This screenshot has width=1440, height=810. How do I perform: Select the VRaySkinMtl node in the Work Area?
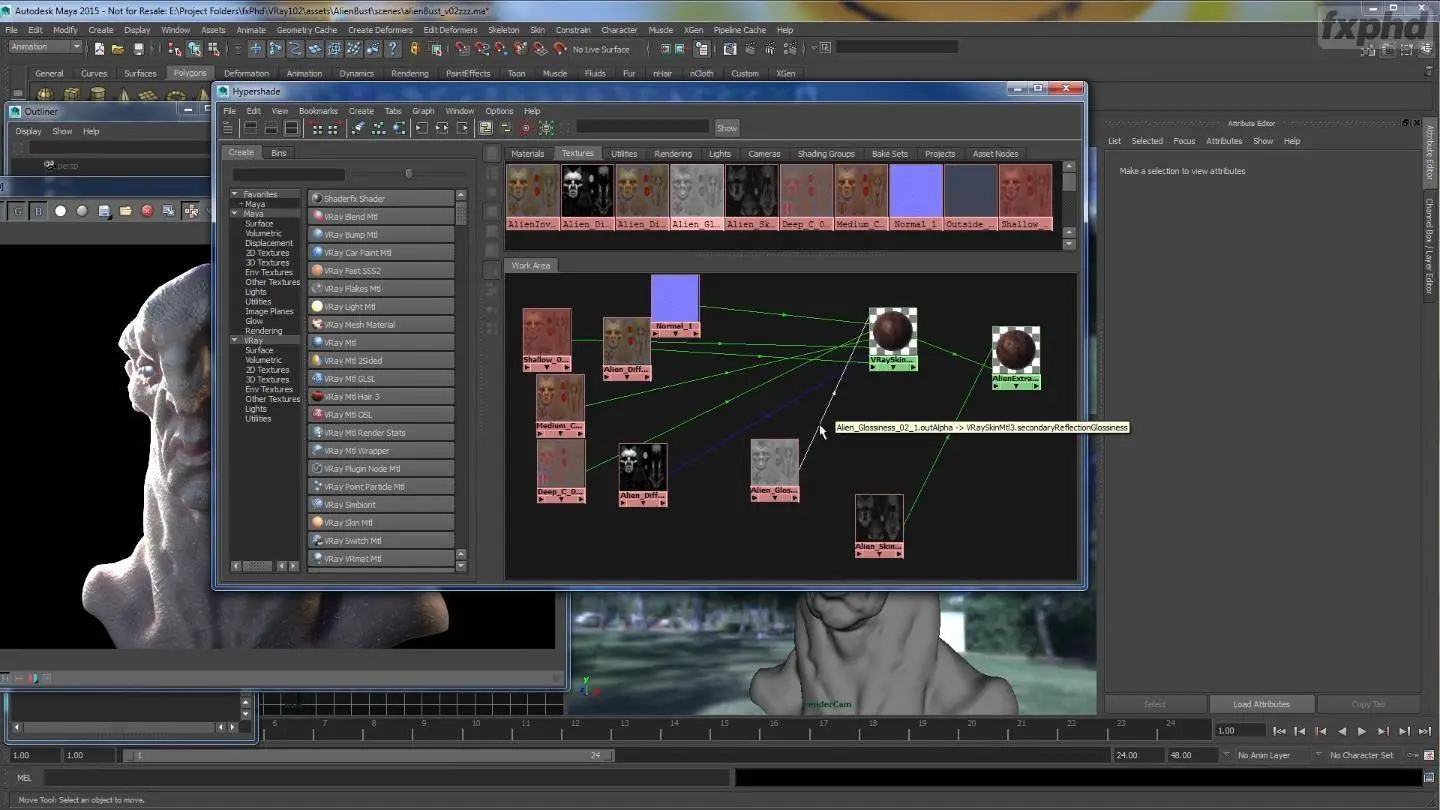click(893, 339)
